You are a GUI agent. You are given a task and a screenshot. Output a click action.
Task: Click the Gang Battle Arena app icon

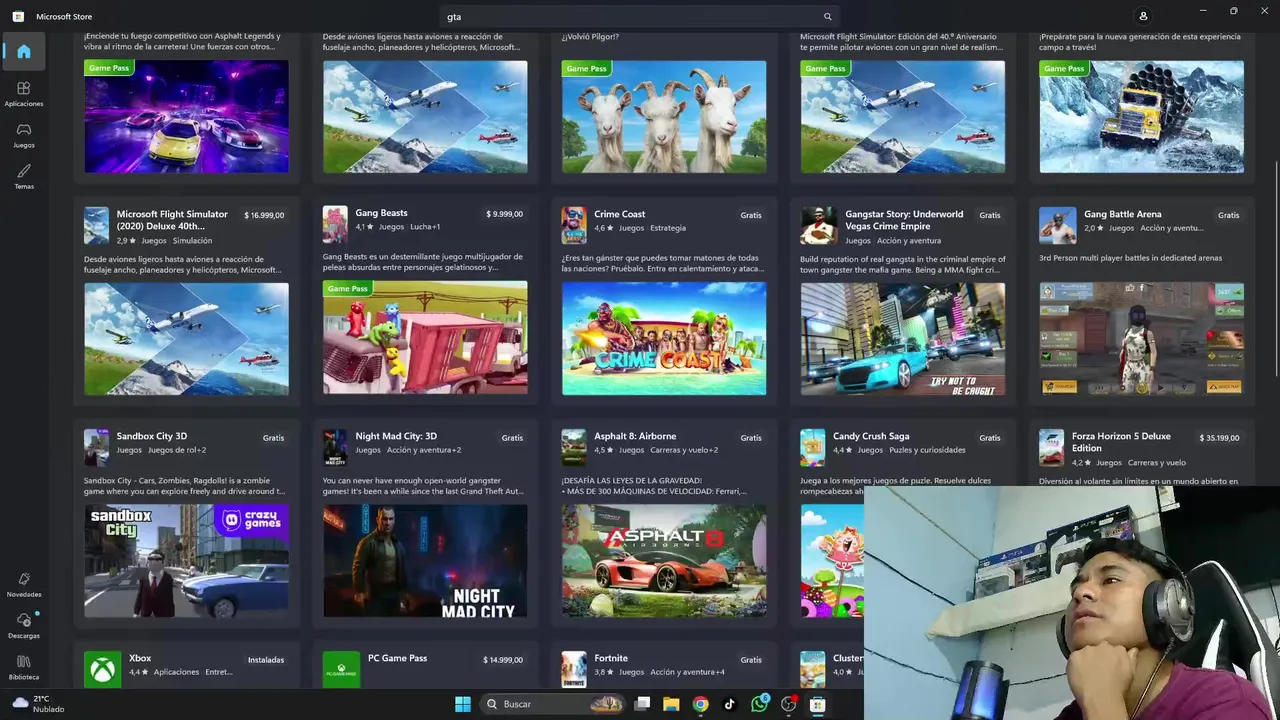pyautogui.click(x=1057, y=225)
